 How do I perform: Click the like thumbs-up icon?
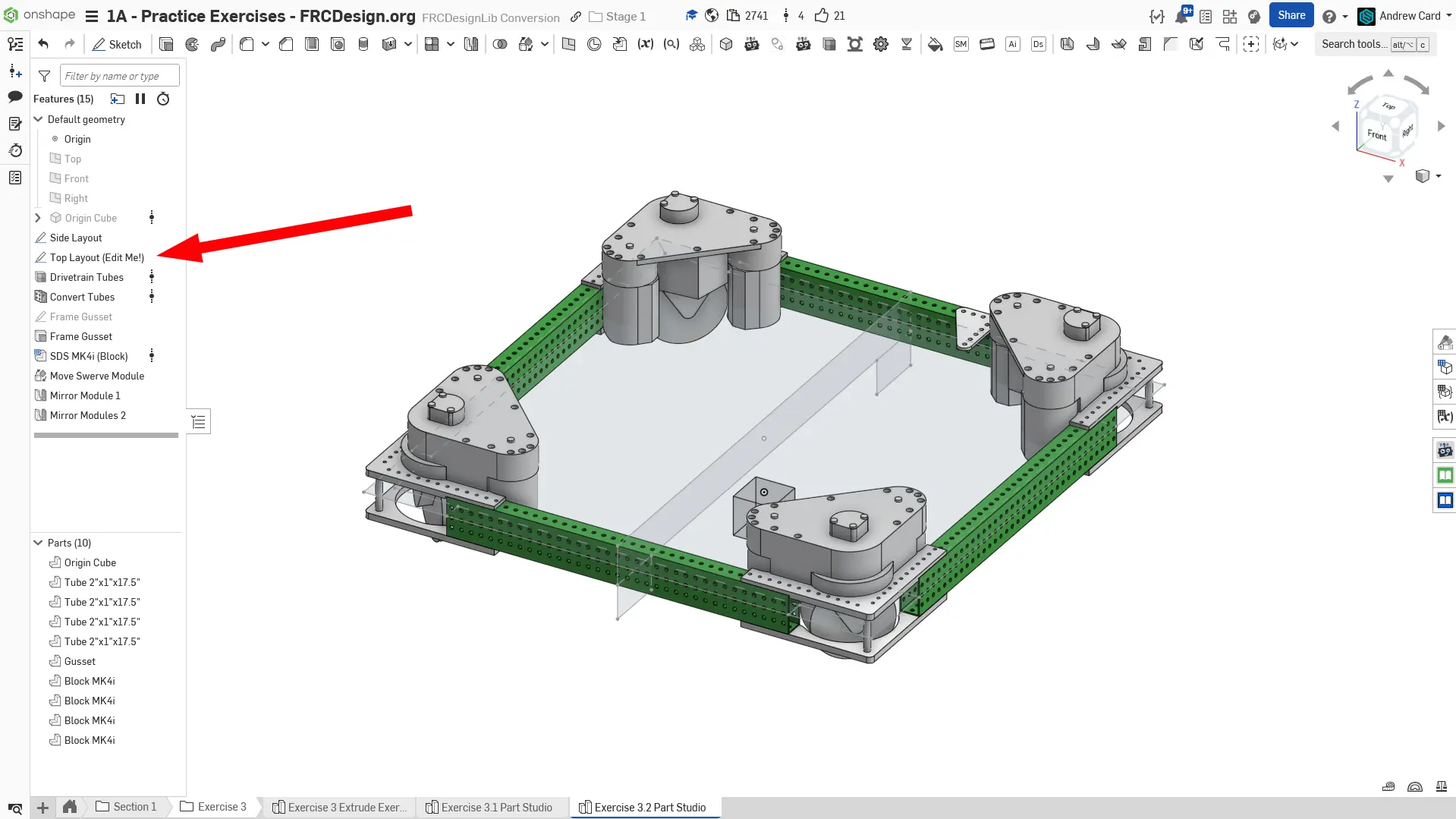(x=822, y=16)
